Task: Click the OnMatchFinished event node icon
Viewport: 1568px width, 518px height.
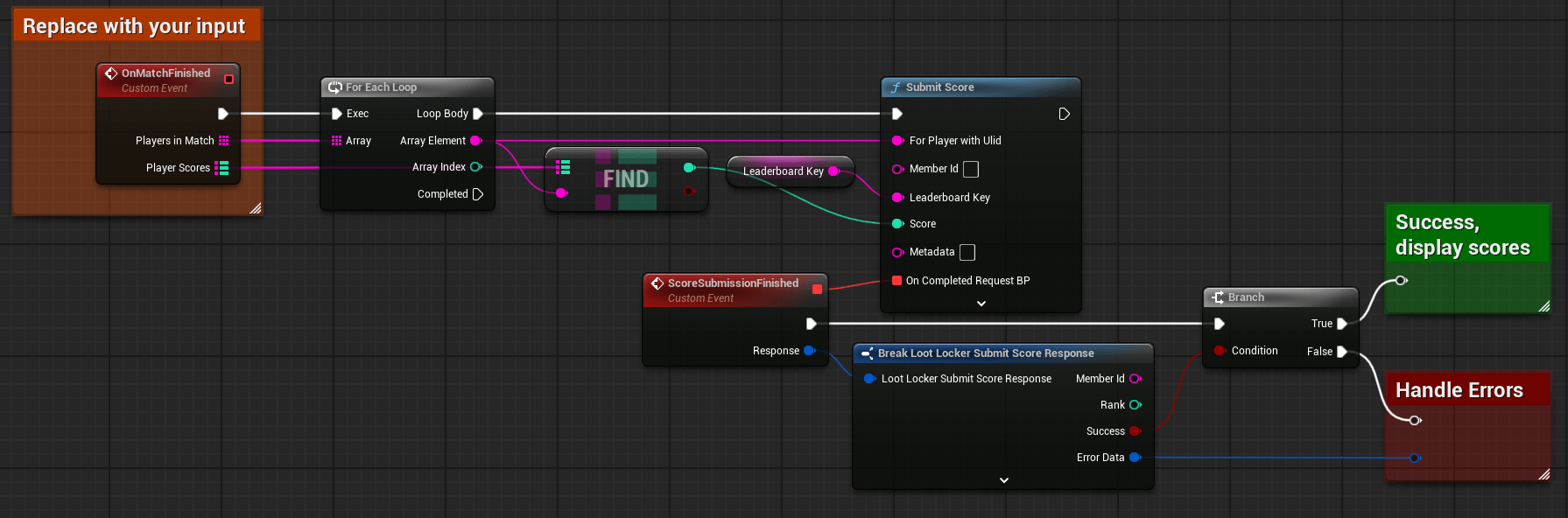Action: click(111, 73)
